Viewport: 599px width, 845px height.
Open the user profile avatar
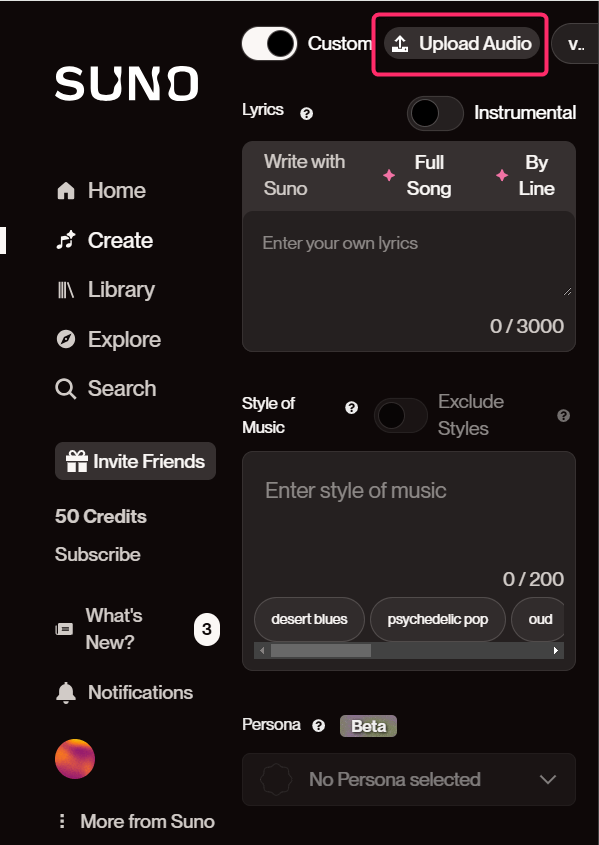[x=75, y=759]
